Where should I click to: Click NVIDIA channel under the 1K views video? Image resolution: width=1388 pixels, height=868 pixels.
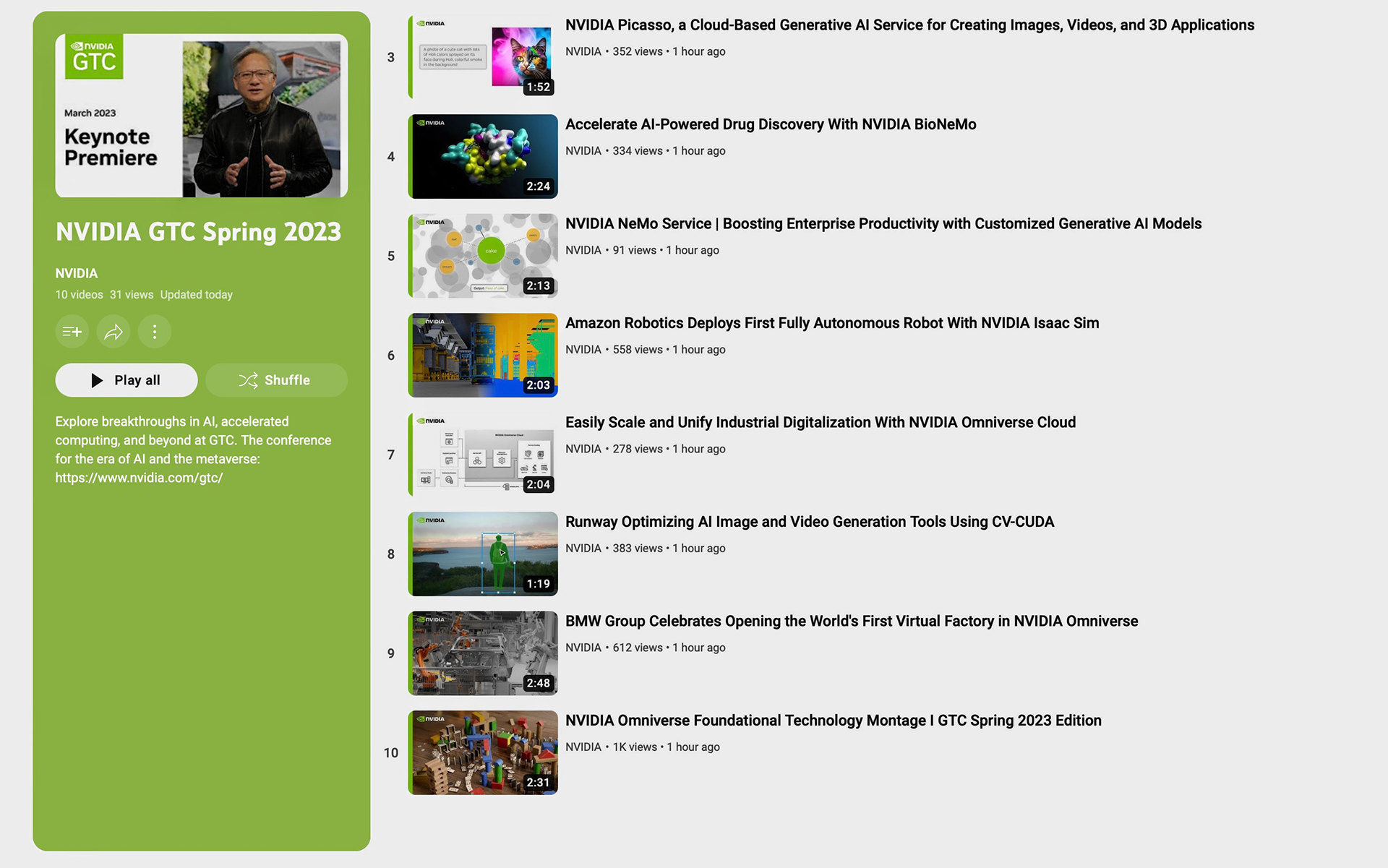pos(583,747)
